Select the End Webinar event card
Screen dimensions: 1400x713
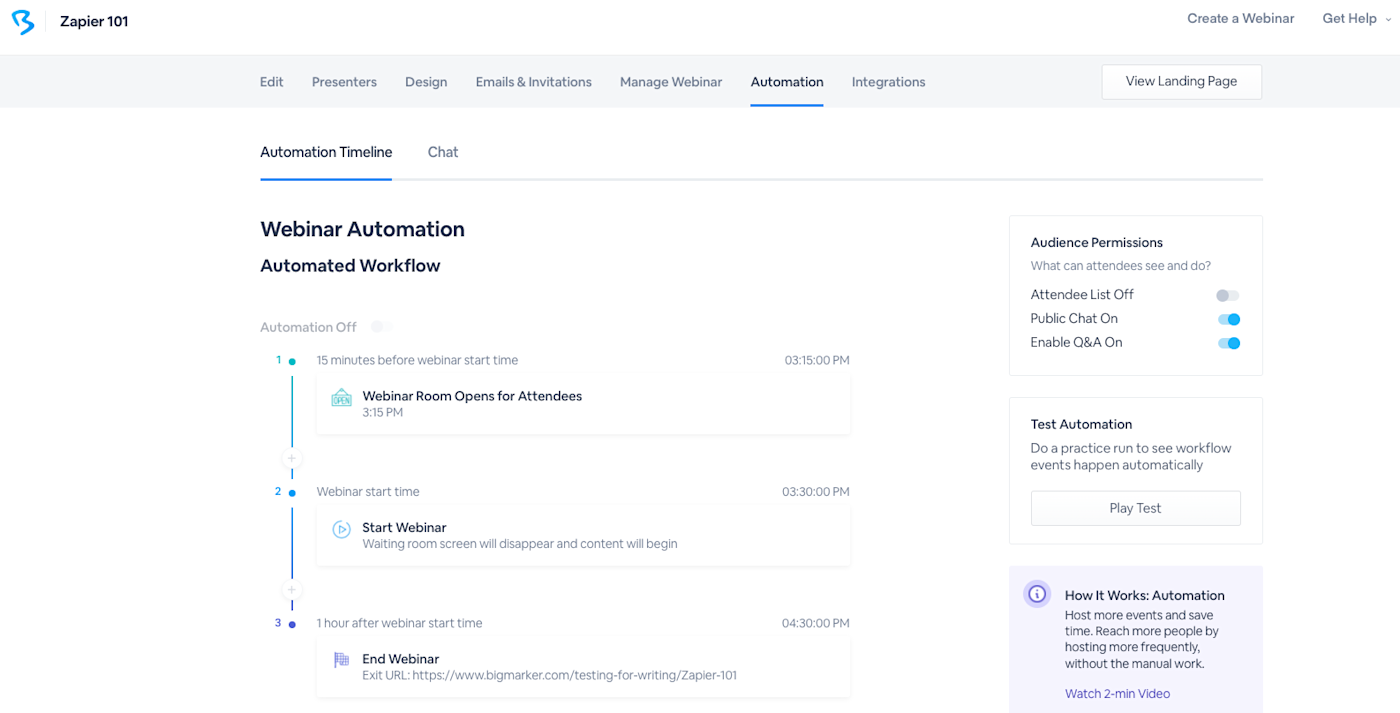[583, 667]
